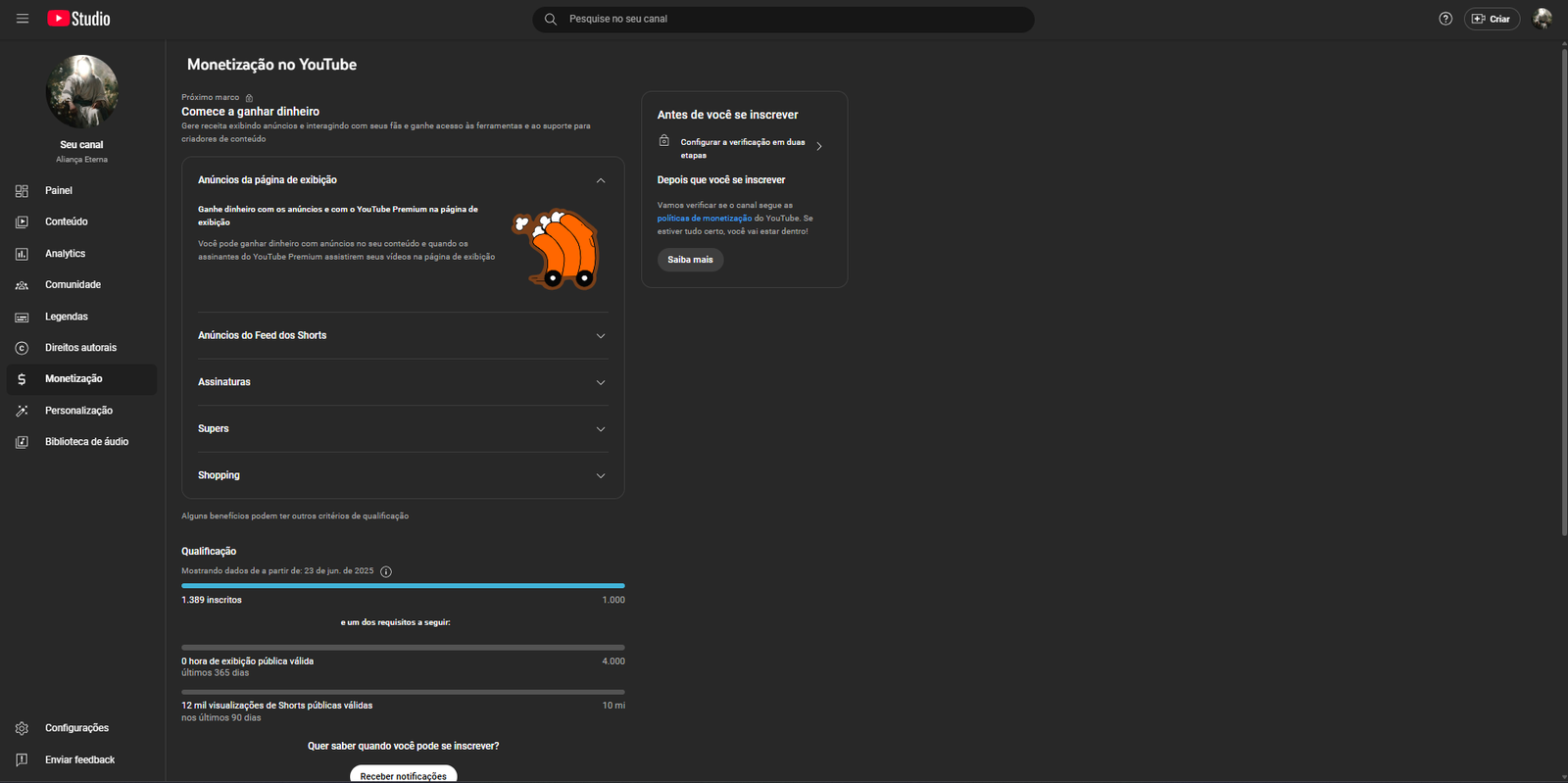The height and width of the screenshot is (783, 1568).
Task: Click the Personalização magic wand icon
Action: click(x=22, y=411)
